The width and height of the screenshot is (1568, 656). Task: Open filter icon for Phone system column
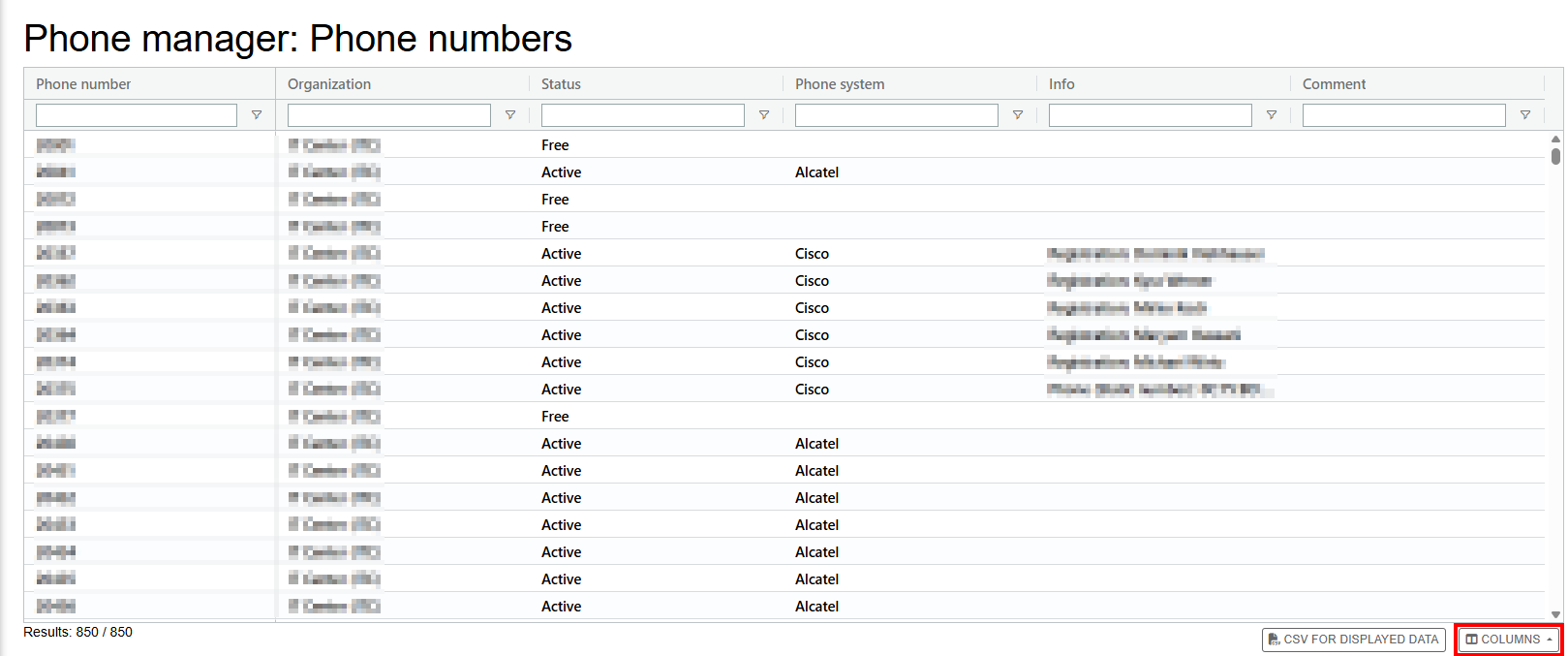[1018, 115]
